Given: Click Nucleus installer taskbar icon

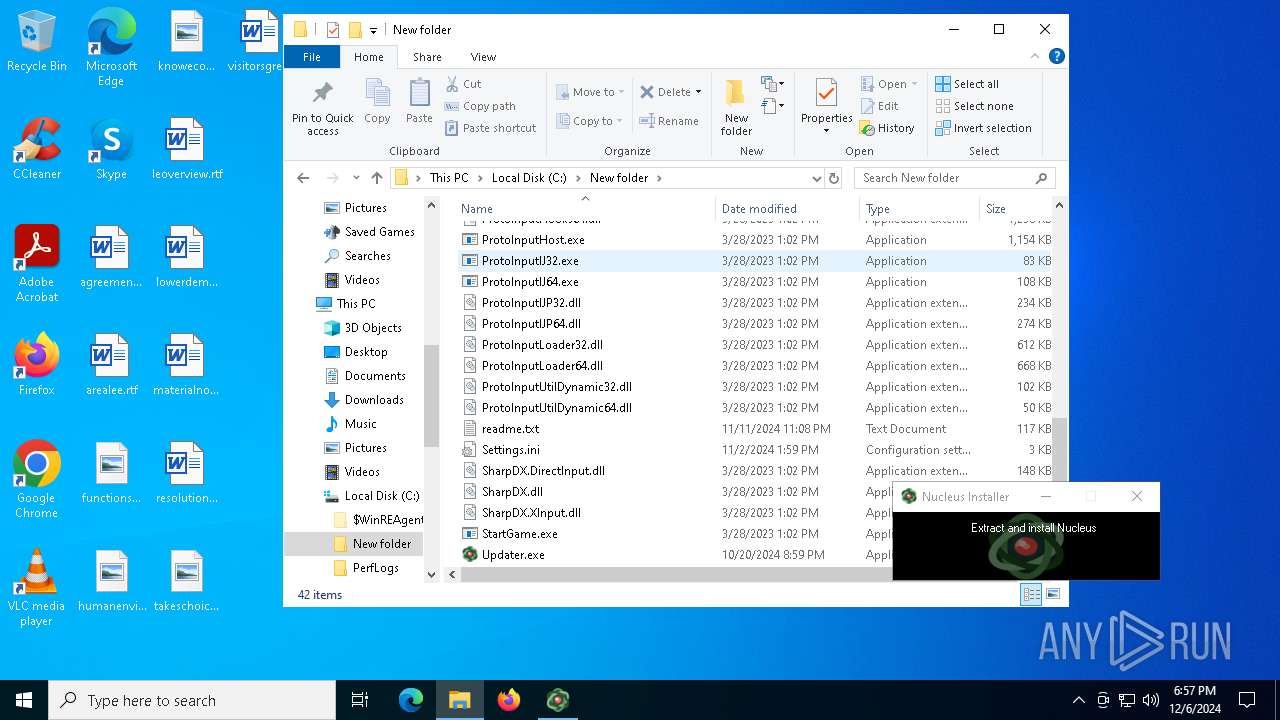Looking at the screenshot, I should (557, 700).
